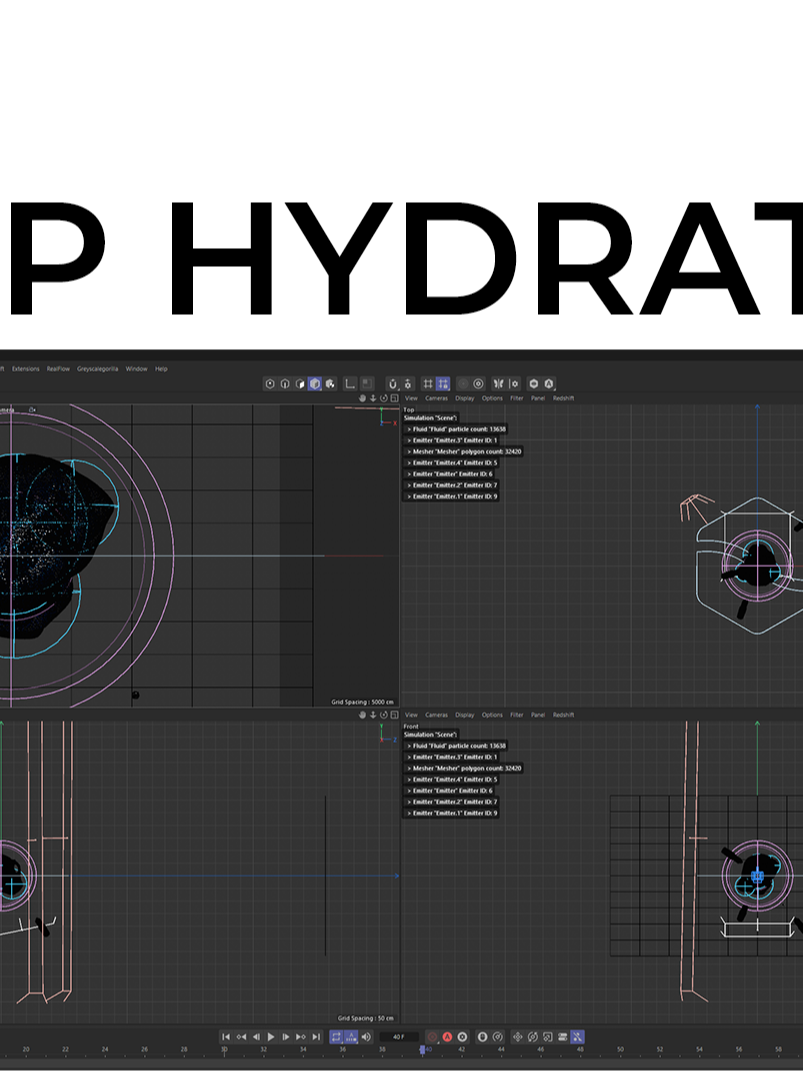The width and height of the screenshot is (803, 1071).
Task: Click the maximize view icon above the Top view
Action: 394,398
